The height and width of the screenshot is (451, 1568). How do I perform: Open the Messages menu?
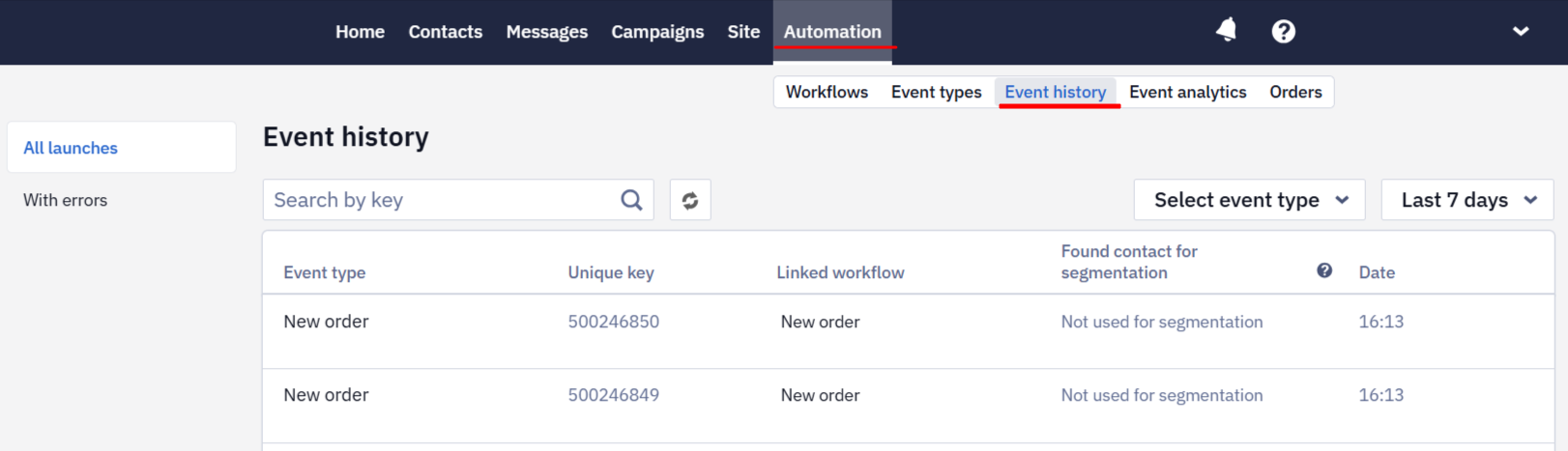(546, 32)
